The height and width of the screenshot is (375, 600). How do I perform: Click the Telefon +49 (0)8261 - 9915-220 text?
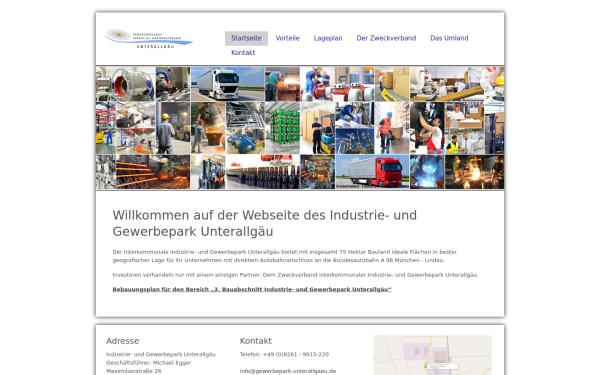[x=284, y=355]
